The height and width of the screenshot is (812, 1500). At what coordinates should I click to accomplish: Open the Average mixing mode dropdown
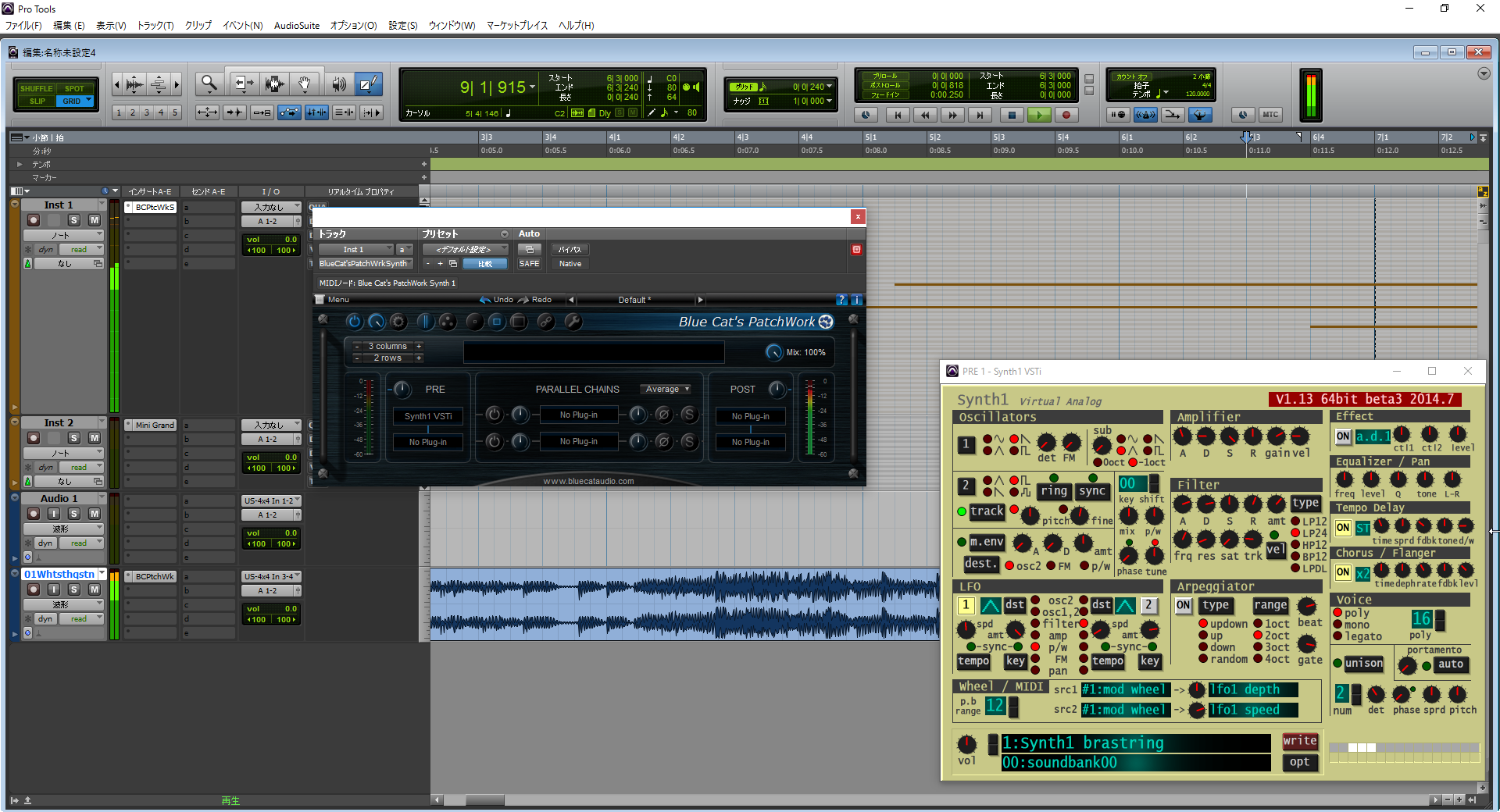pos(667,389)
